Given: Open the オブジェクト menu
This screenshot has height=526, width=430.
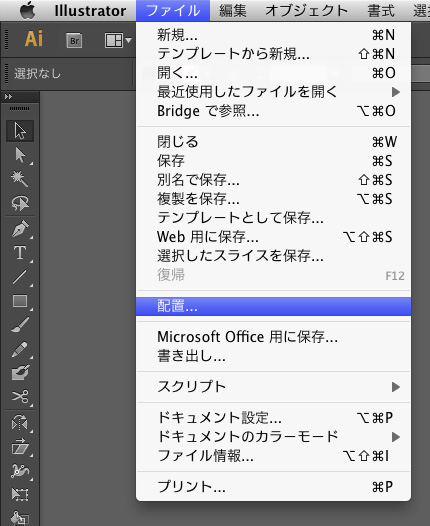Looking at the screenshot, I should pyautogui.click(x=307, y=11).
